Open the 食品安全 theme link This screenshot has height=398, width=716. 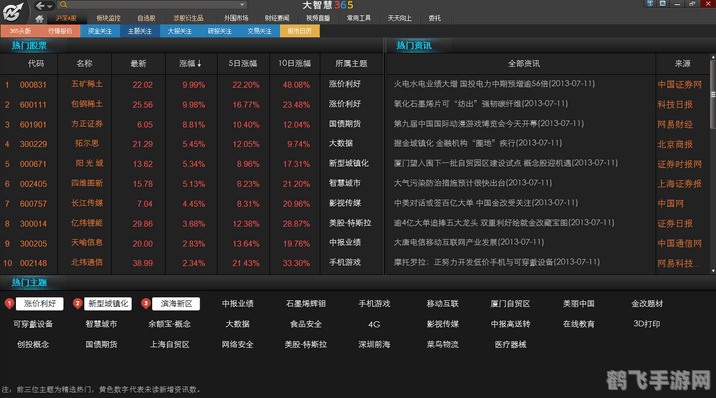306,324
